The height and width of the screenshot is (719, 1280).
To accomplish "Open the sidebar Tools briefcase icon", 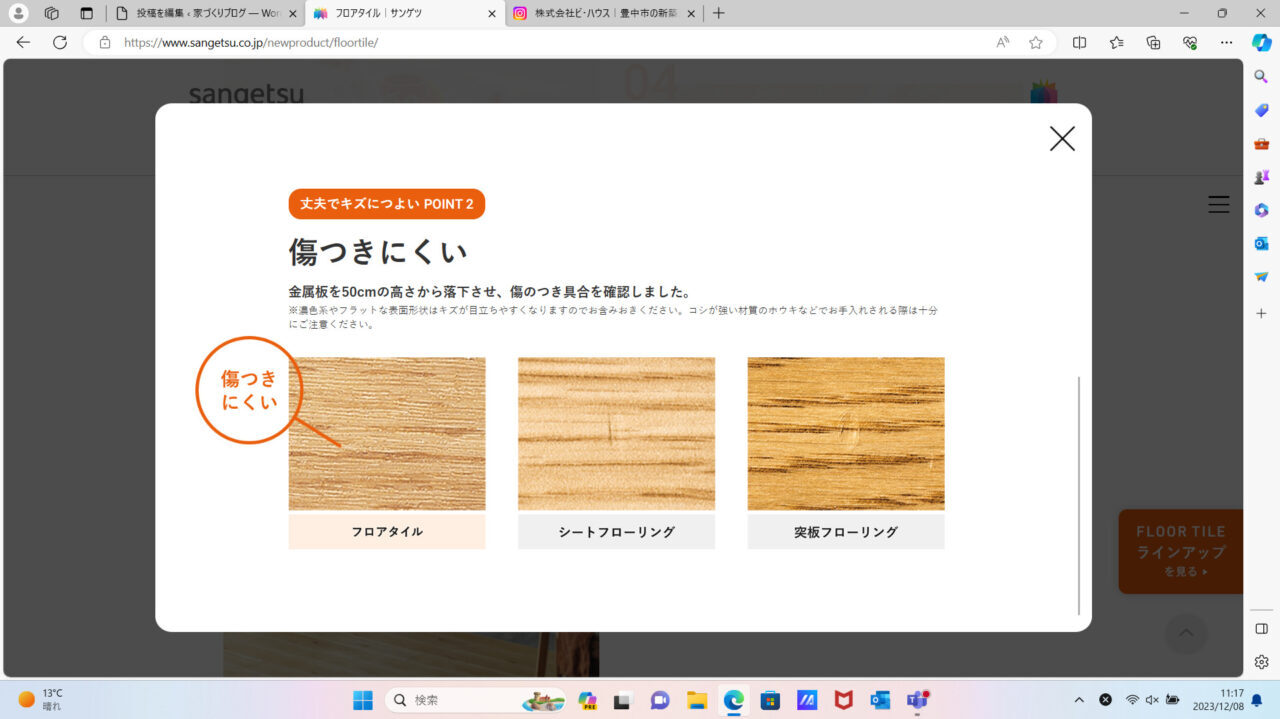I will pyautogui.click(x=1262, y=144).
